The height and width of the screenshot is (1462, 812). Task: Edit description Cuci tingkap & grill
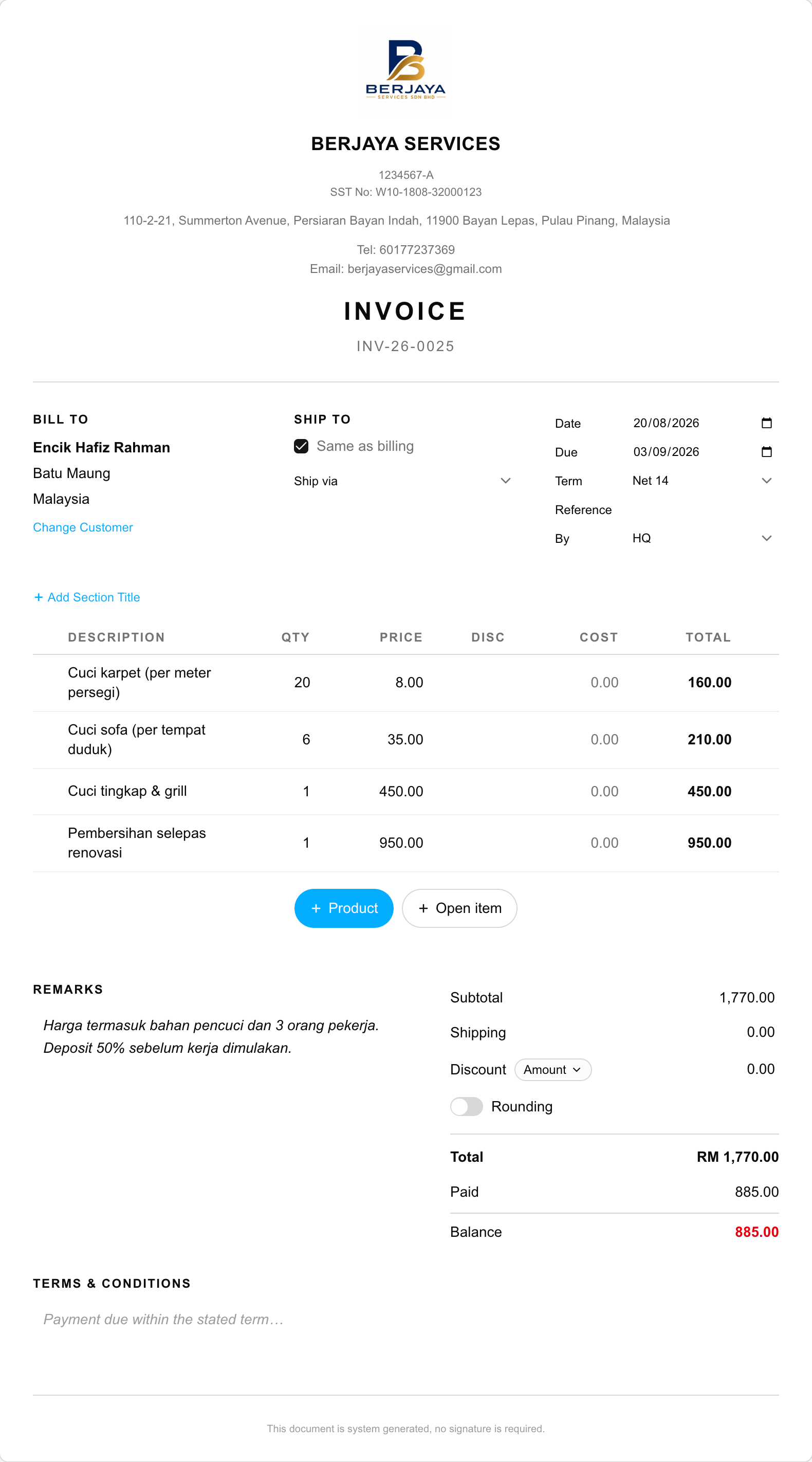point(127,791)
